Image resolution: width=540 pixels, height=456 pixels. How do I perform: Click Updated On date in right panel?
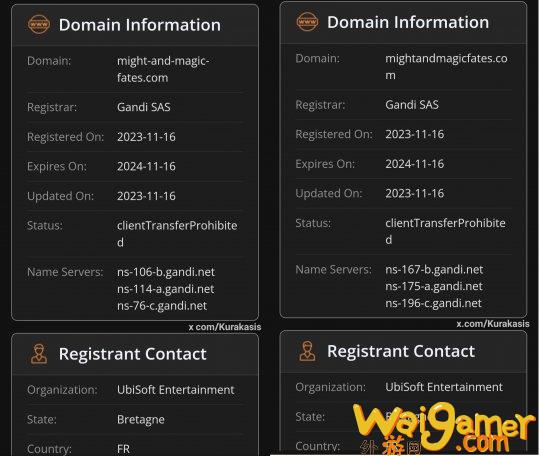(415, 193)
